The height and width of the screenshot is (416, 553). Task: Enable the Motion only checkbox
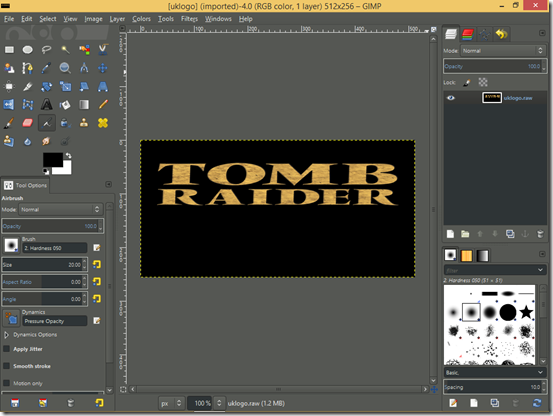pyautogui.click(x=6, y=383)
